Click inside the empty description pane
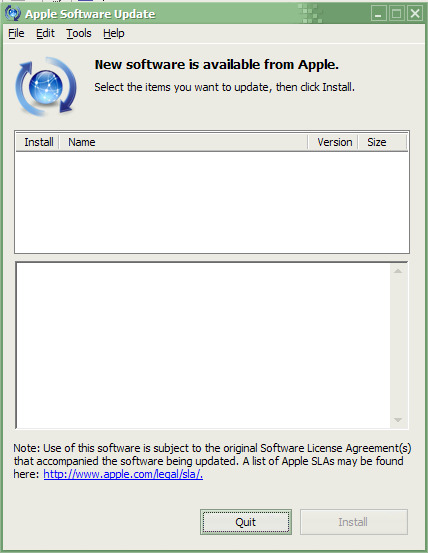Image resolution: width=428 pixels, height=553 pixels. coord(203,346)
